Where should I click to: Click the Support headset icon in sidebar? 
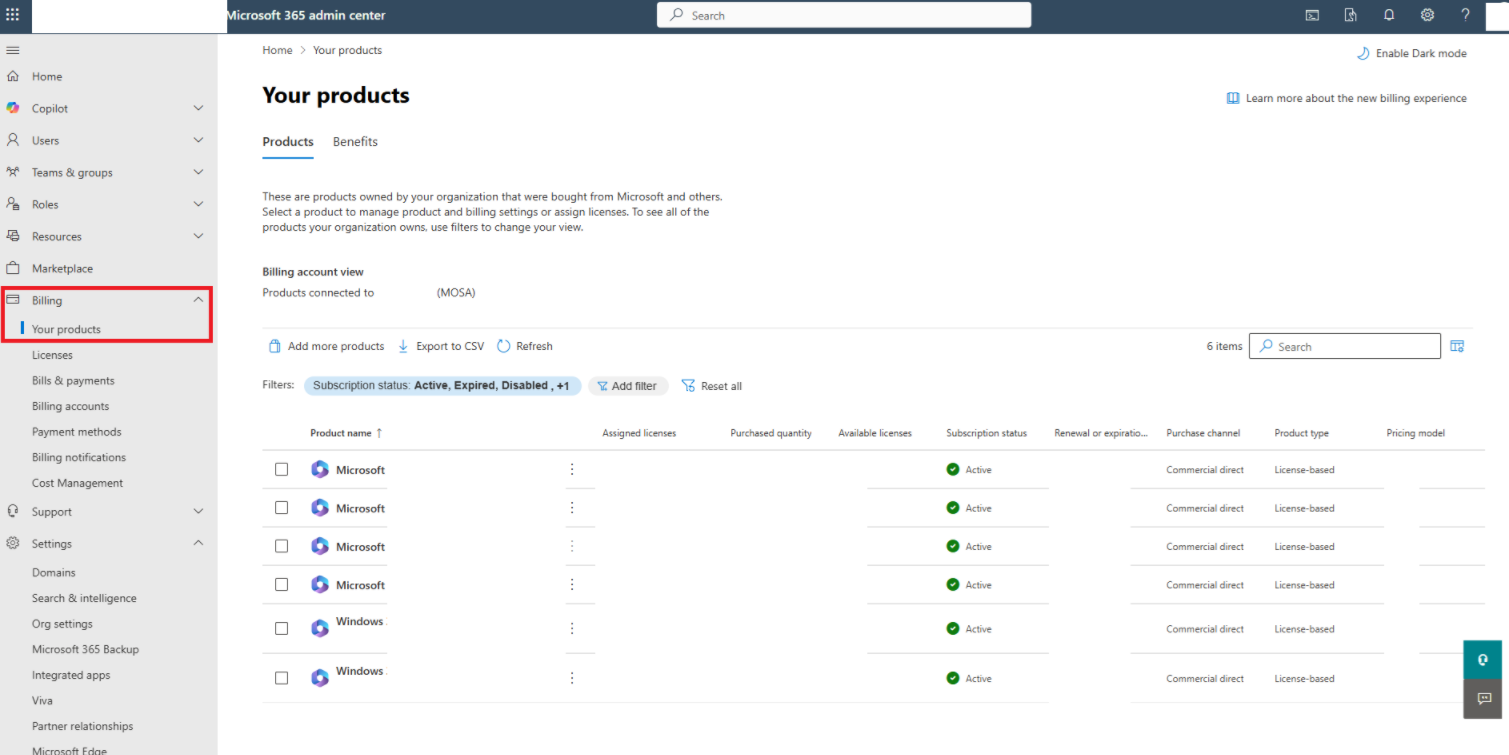click(13, 511)
